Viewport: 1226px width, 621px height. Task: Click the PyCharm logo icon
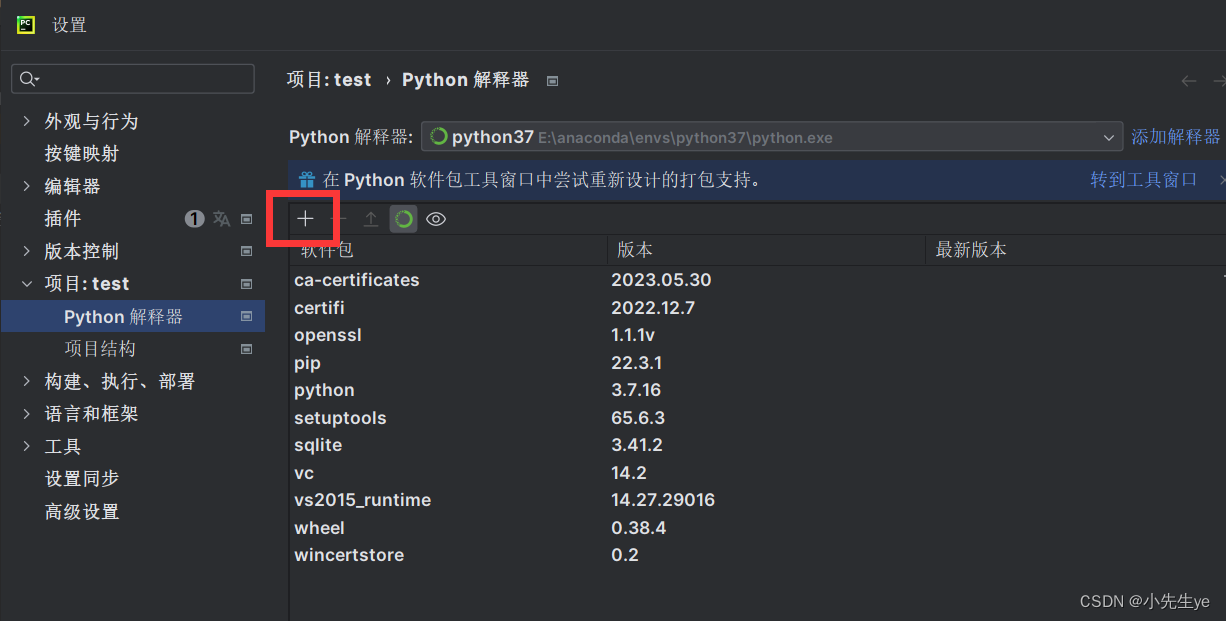click(x=24, y=24)
